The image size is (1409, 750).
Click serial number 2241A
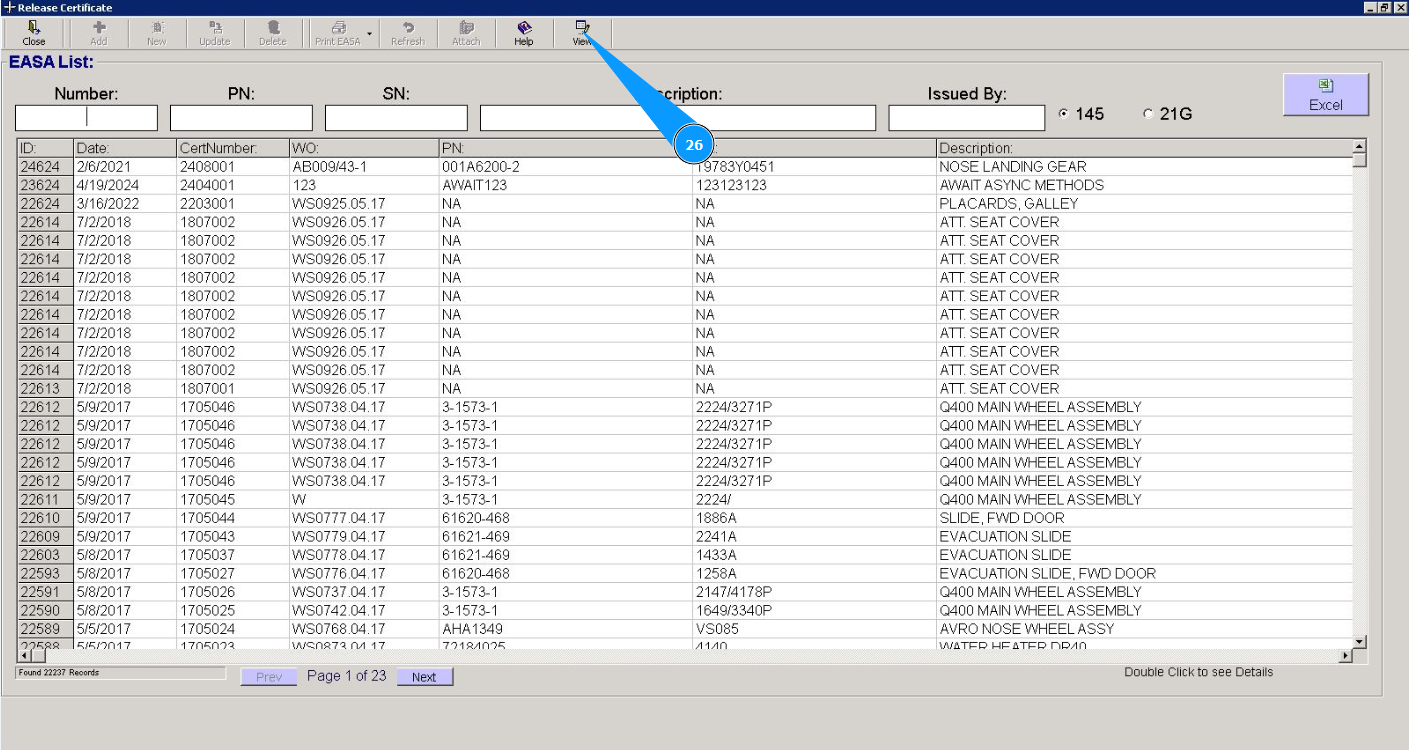coord(716,537)
